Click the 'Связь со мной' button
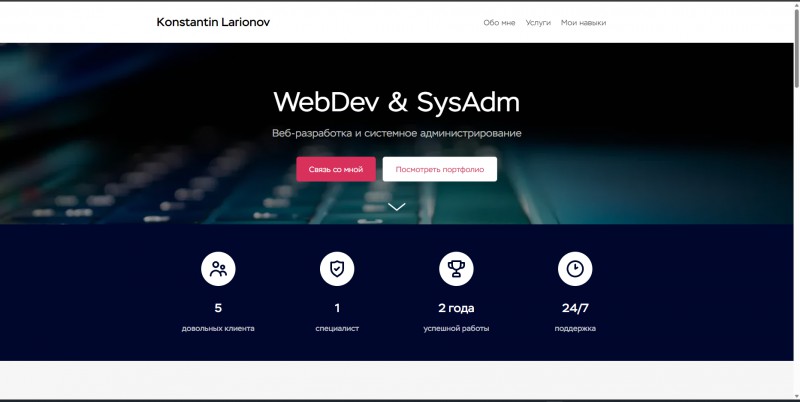Screen dimensions: 800x402 pos(336,169)
